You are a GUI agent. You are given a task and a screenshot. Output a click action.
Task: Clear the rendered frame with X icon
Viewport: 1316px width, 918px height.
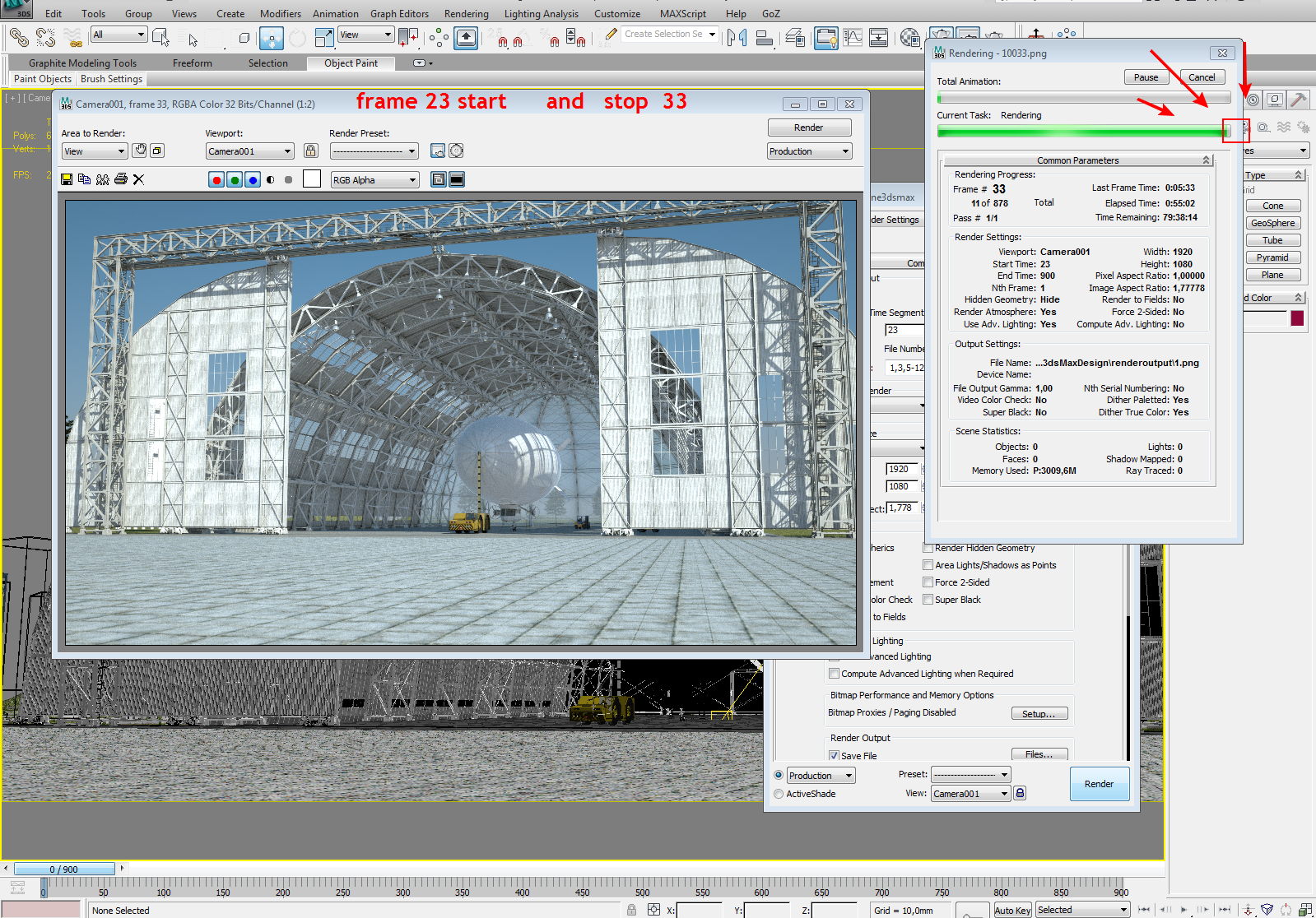click(138, 179)
